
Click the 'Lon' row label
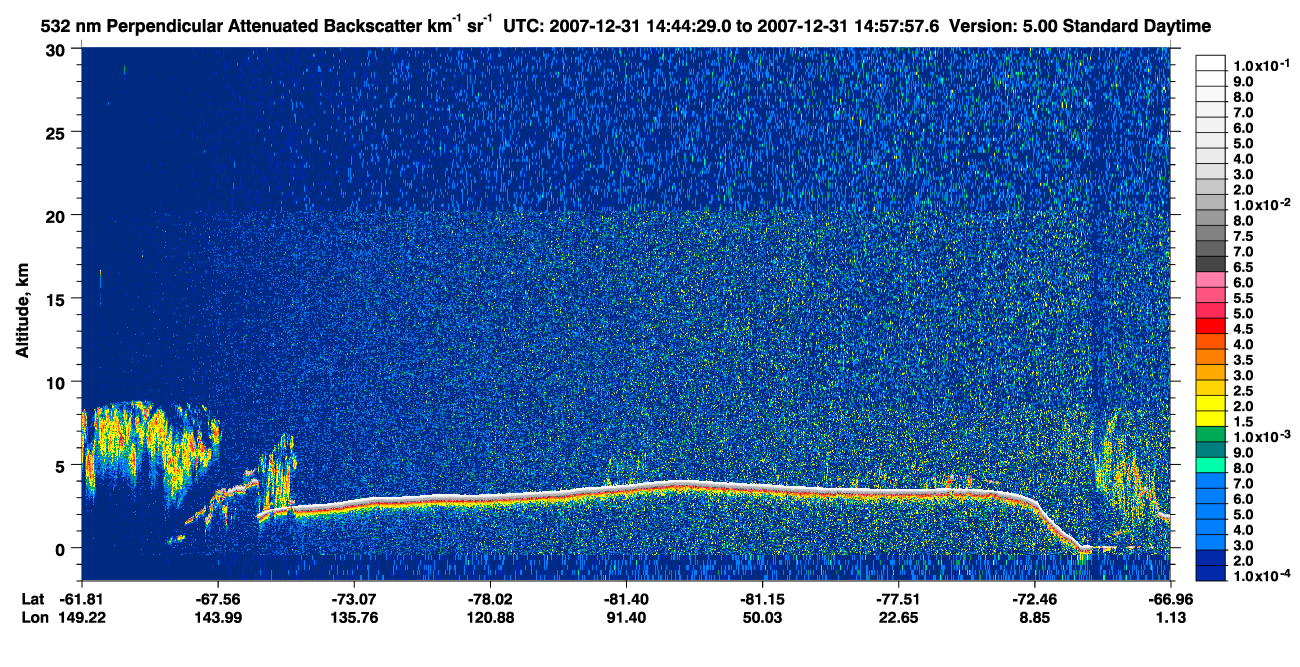click(34, 618)
